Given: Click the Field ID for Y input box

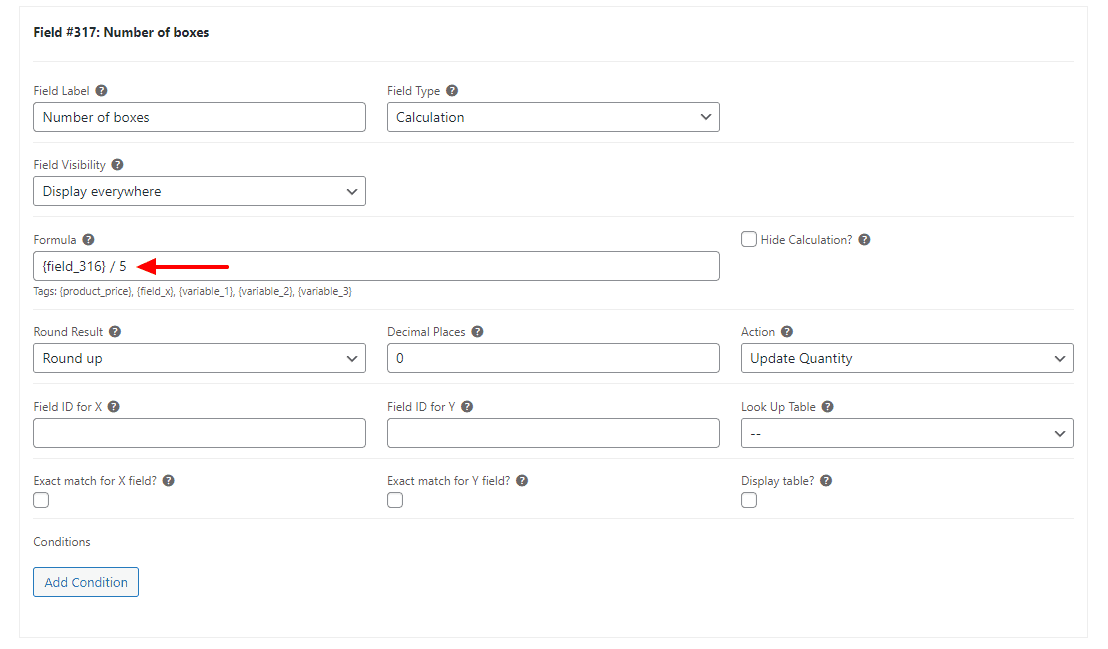Looking at the screenshot, I should (x=553, y=433).
